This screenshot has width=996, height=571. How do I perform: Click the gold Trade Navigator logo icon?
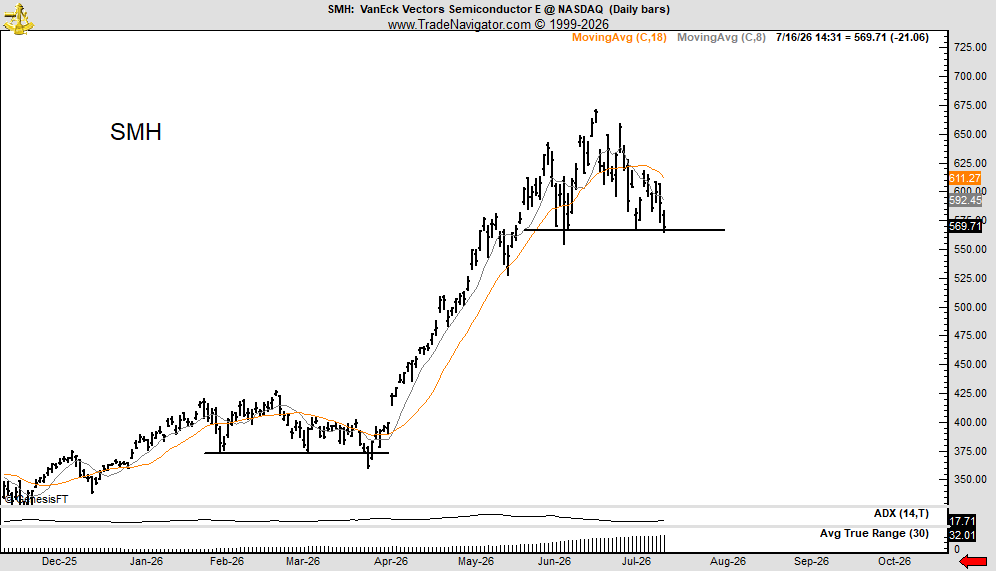[18, 18]
